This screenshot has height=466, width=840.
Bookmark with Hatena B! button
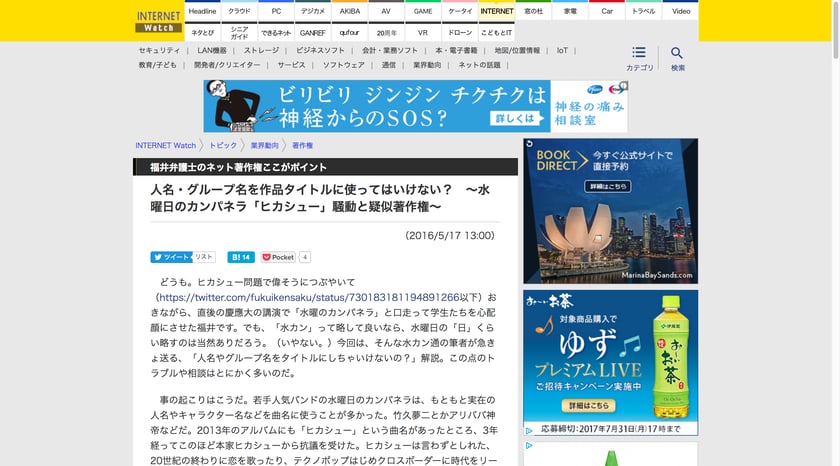(241, 257)
